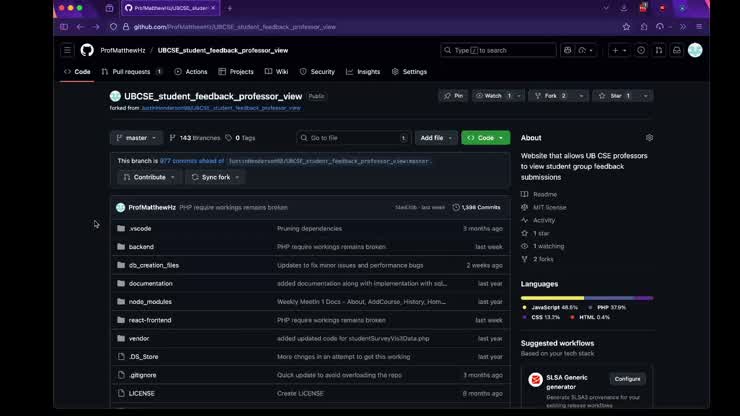Star this repository
740x416 pixels.
pyautogui.click(x=615, y=96)
